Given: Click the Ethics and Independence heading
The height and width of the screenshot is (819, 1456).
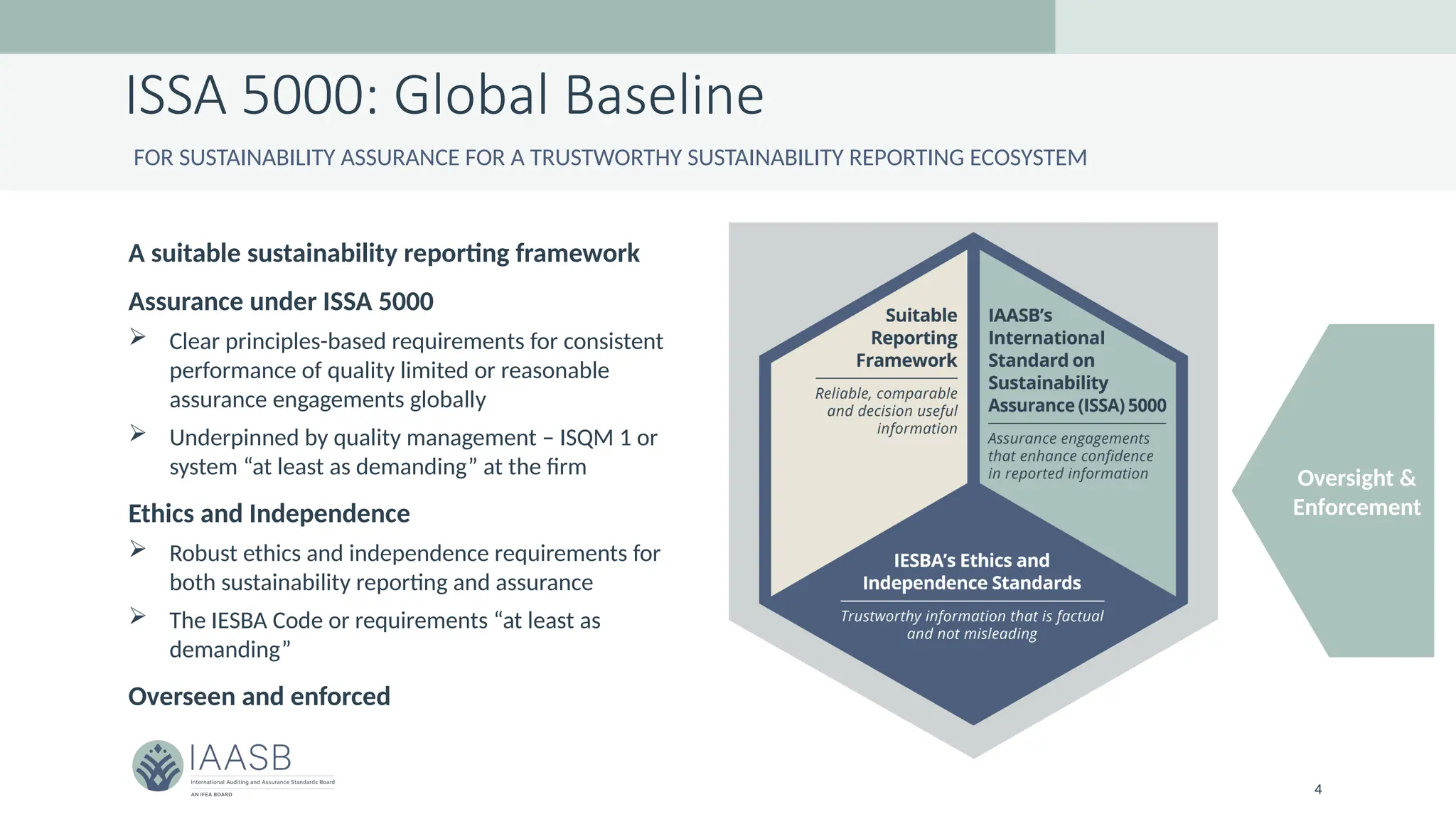Looking at the screenshot, I should 269,513.
